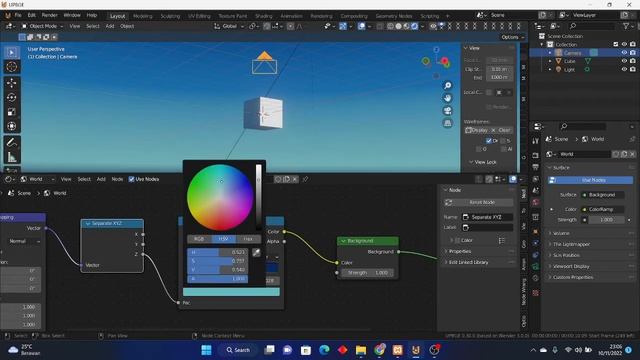Toggle render camera icon for Light row
640x360 pixels.
pos(633,69)
